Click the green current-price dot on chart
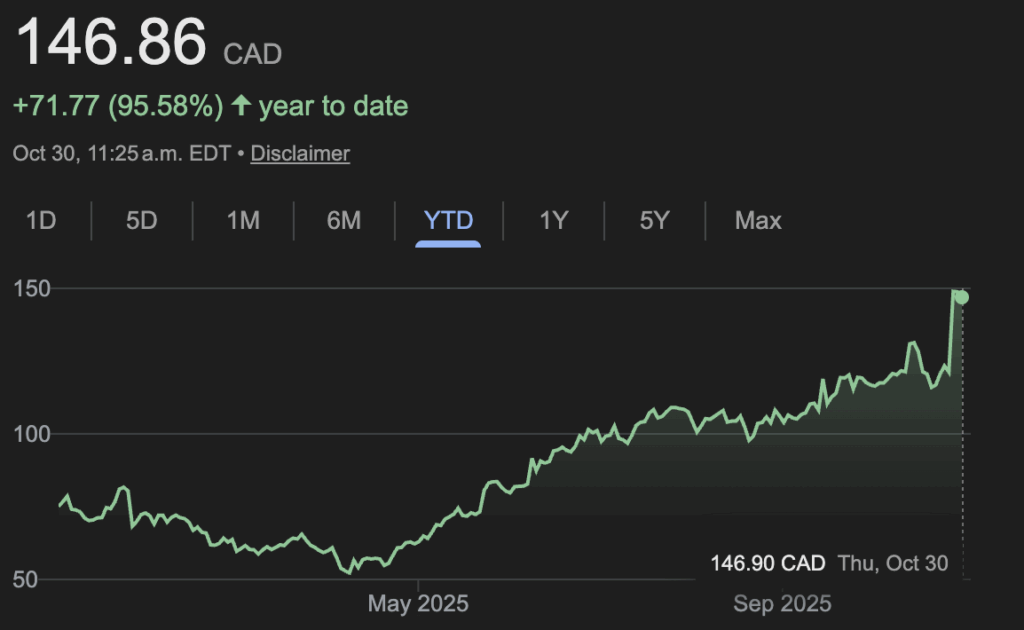 [962, 297]
